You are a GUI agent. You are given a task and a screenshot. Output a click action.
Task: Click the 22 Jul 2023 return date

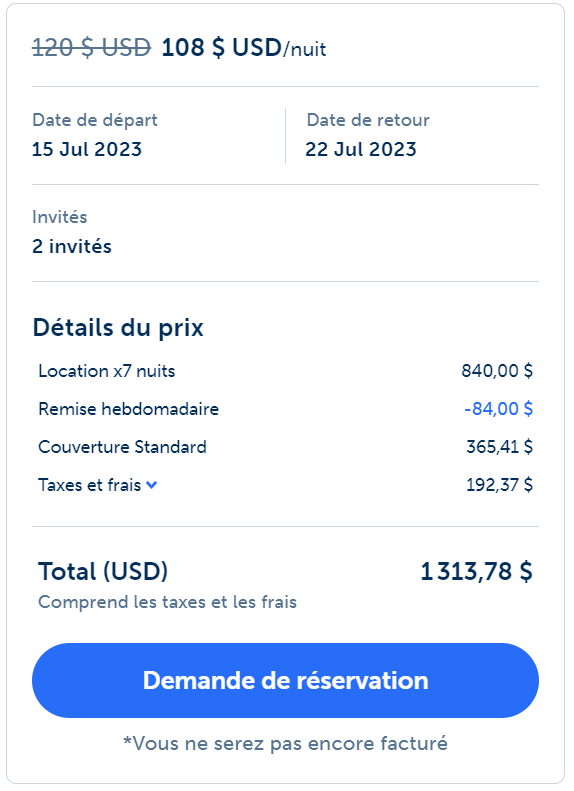pos(361,149)
